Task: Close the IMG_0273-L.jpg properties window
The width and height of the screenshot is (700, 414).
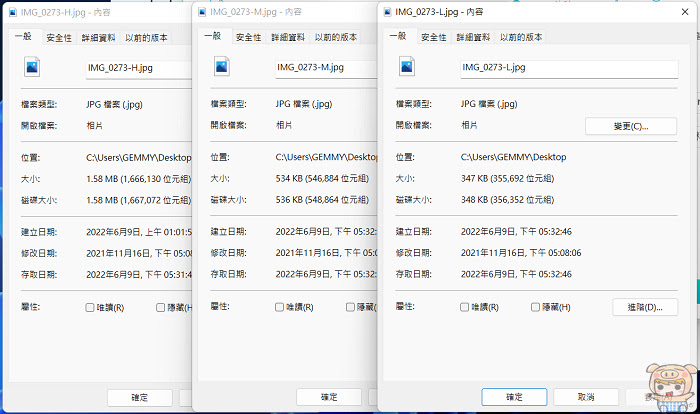Action: 685,12
